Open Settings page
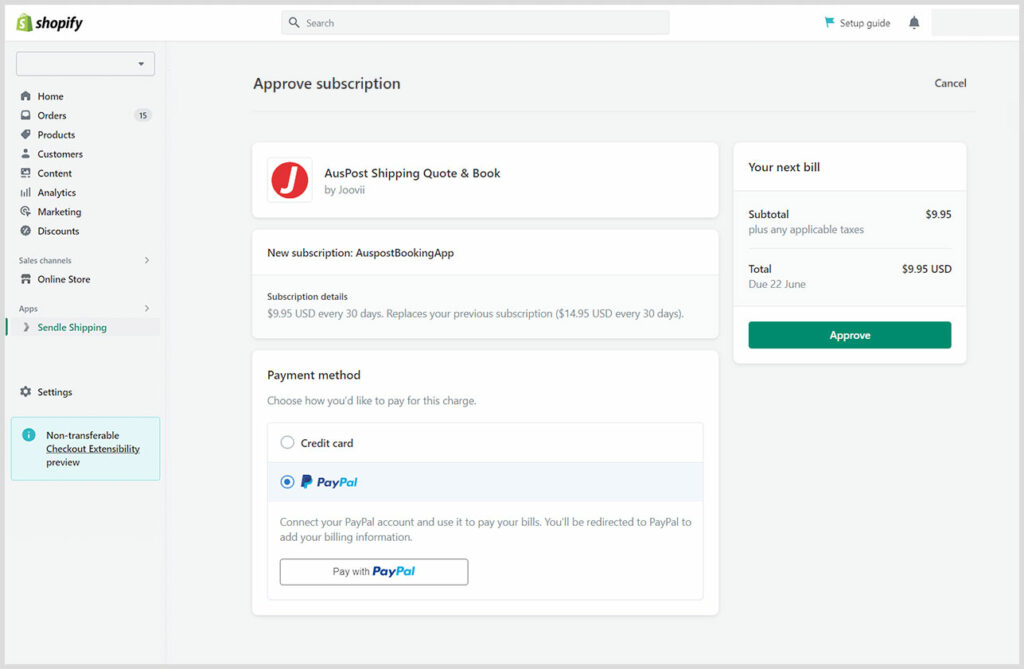Image resolution: width=1024 pixels, height=669 pixels. coord(55,391)
